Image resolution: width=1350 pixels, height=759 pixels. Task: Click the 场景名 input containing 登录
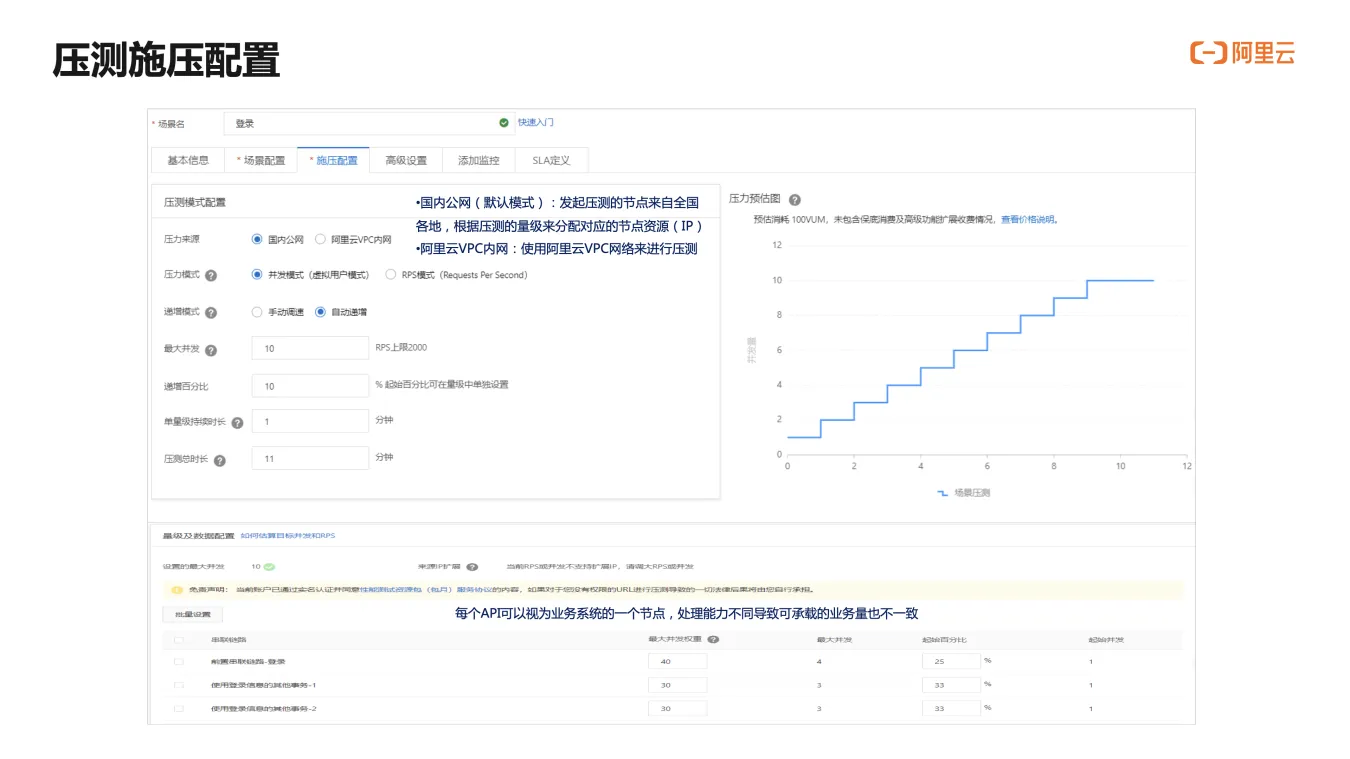click(369, 123)
